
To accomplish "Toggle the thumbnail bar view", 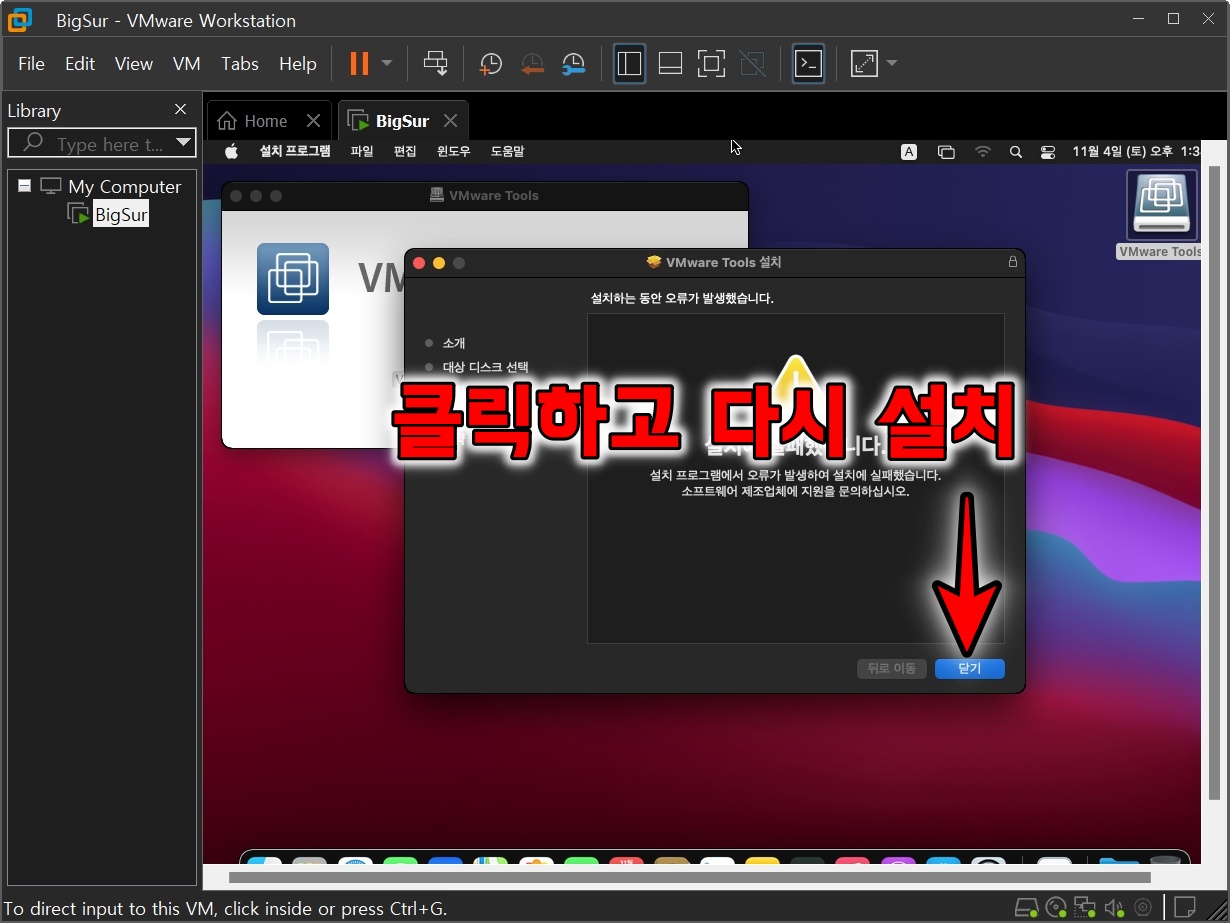I will point(670,64).
